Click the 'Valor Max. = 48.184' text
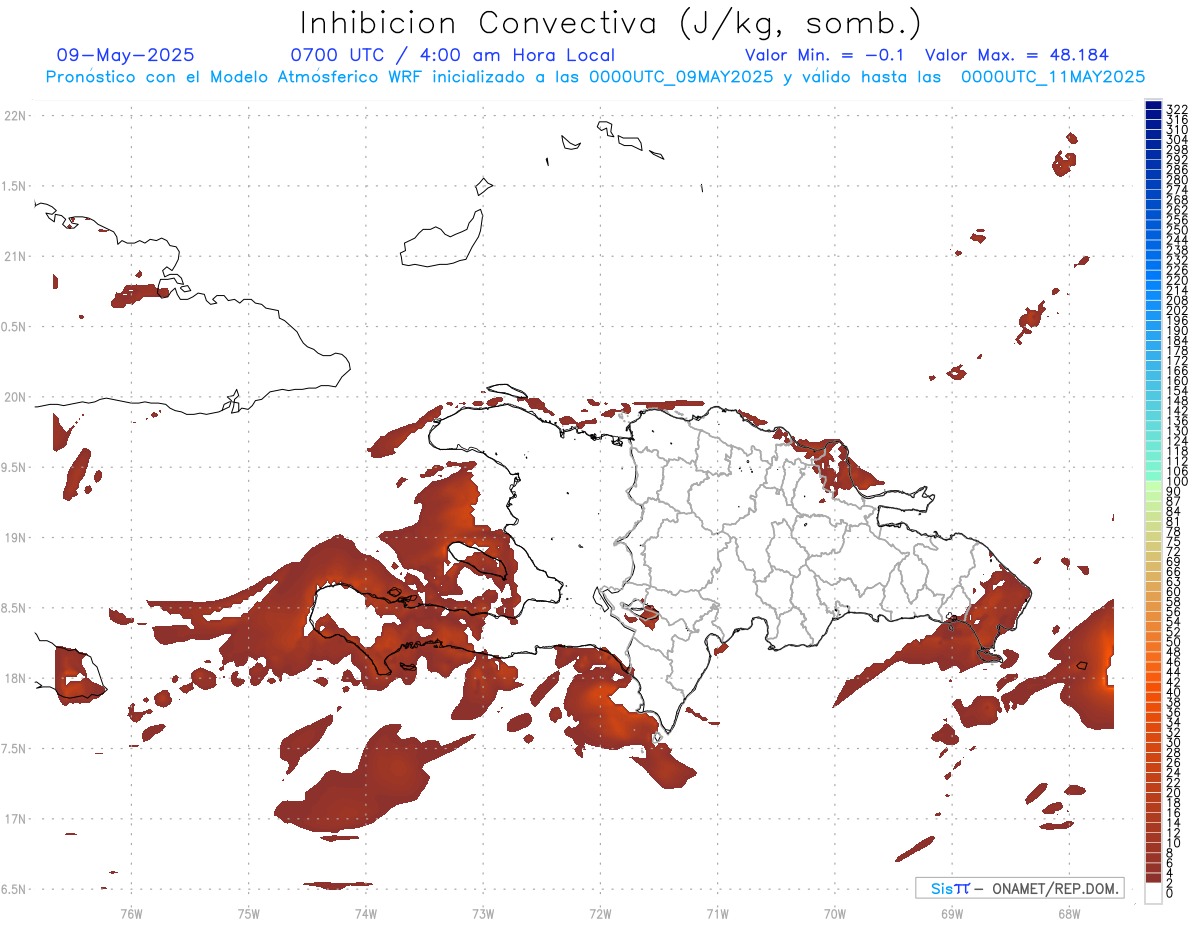 (1017, 55)
